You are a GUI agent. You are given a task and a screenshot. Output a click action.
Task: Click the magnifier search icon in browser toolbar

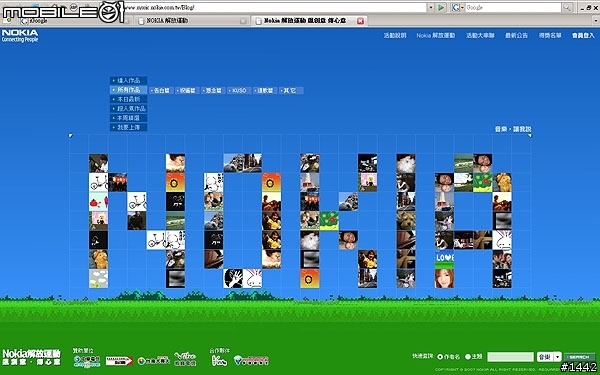(567, 7)
